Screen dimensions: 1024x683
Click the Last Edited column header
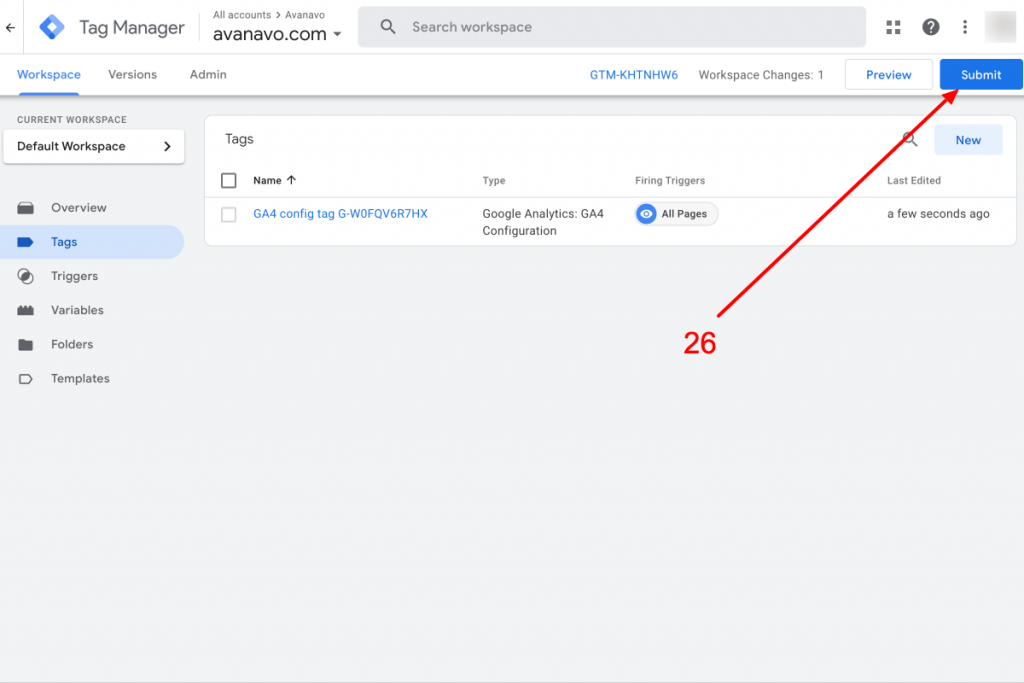914,180
